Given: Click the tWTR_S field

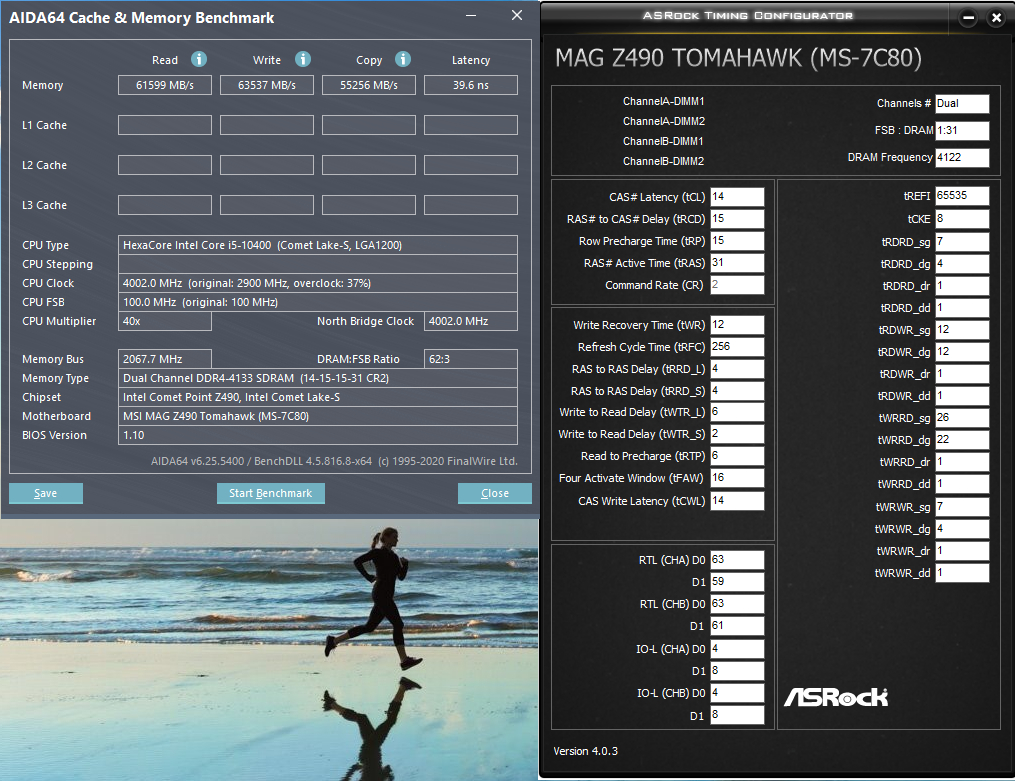Looking at the screenshot, I should click(x=737, y=434).
